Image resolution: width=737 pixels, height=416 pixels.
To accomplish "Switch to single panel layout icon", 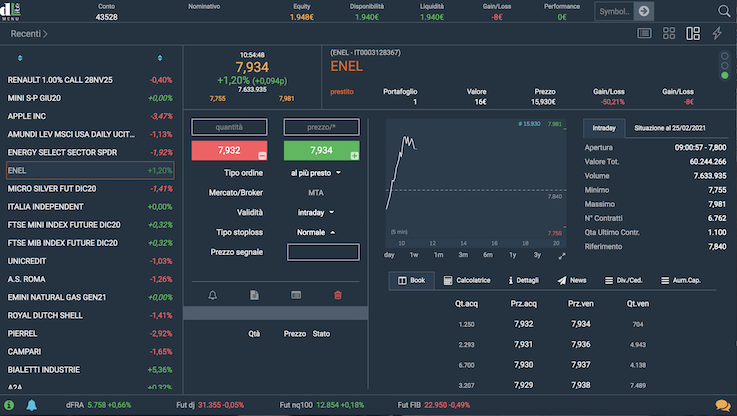I will point(644,33).
